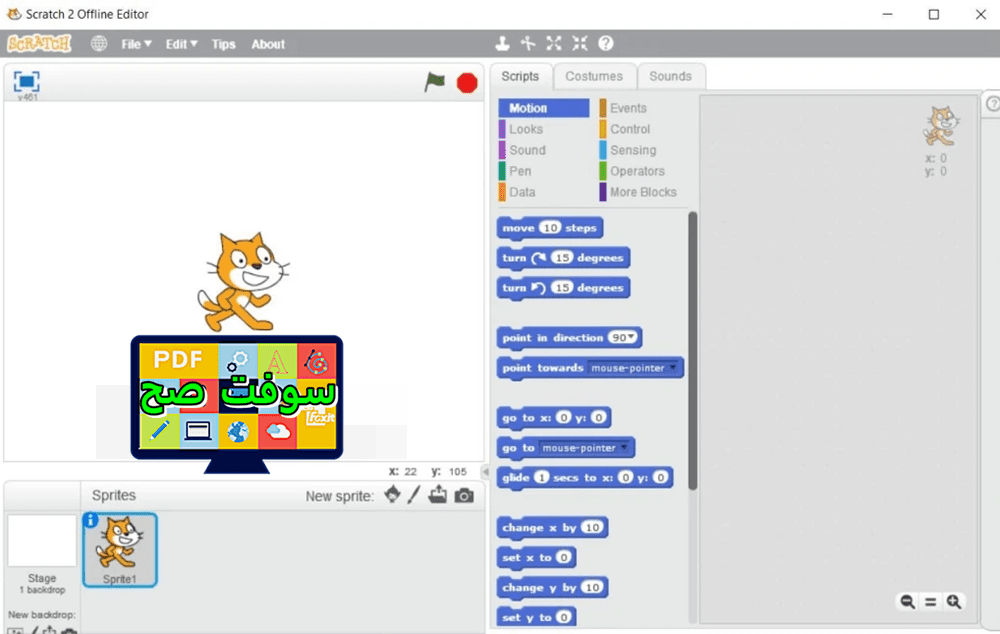This screenshot has height=634, width=1000.
Task: Click the About menu entry
Action: pos(268,43)
